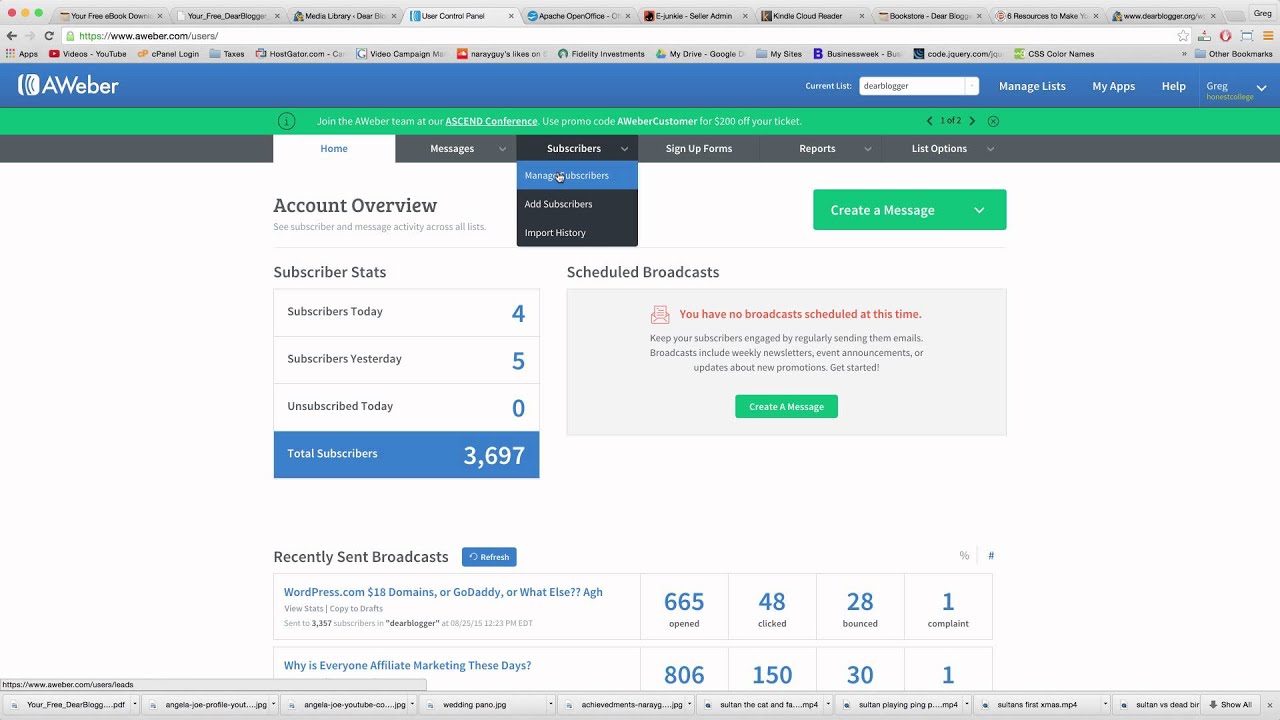The image size is (1280, 720).
Task: Click green Create A Message button
Action: coord(786,406)
